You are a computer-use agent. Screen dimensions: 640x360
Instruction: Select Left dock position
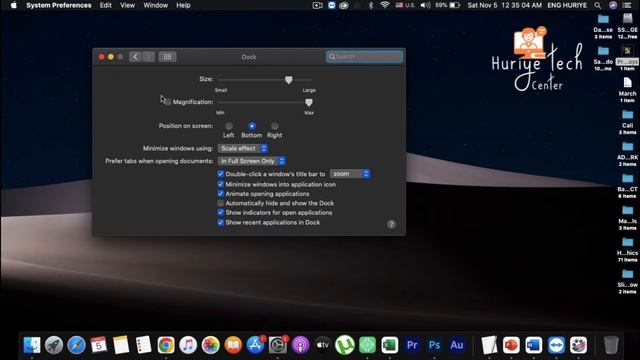point(229,126)
